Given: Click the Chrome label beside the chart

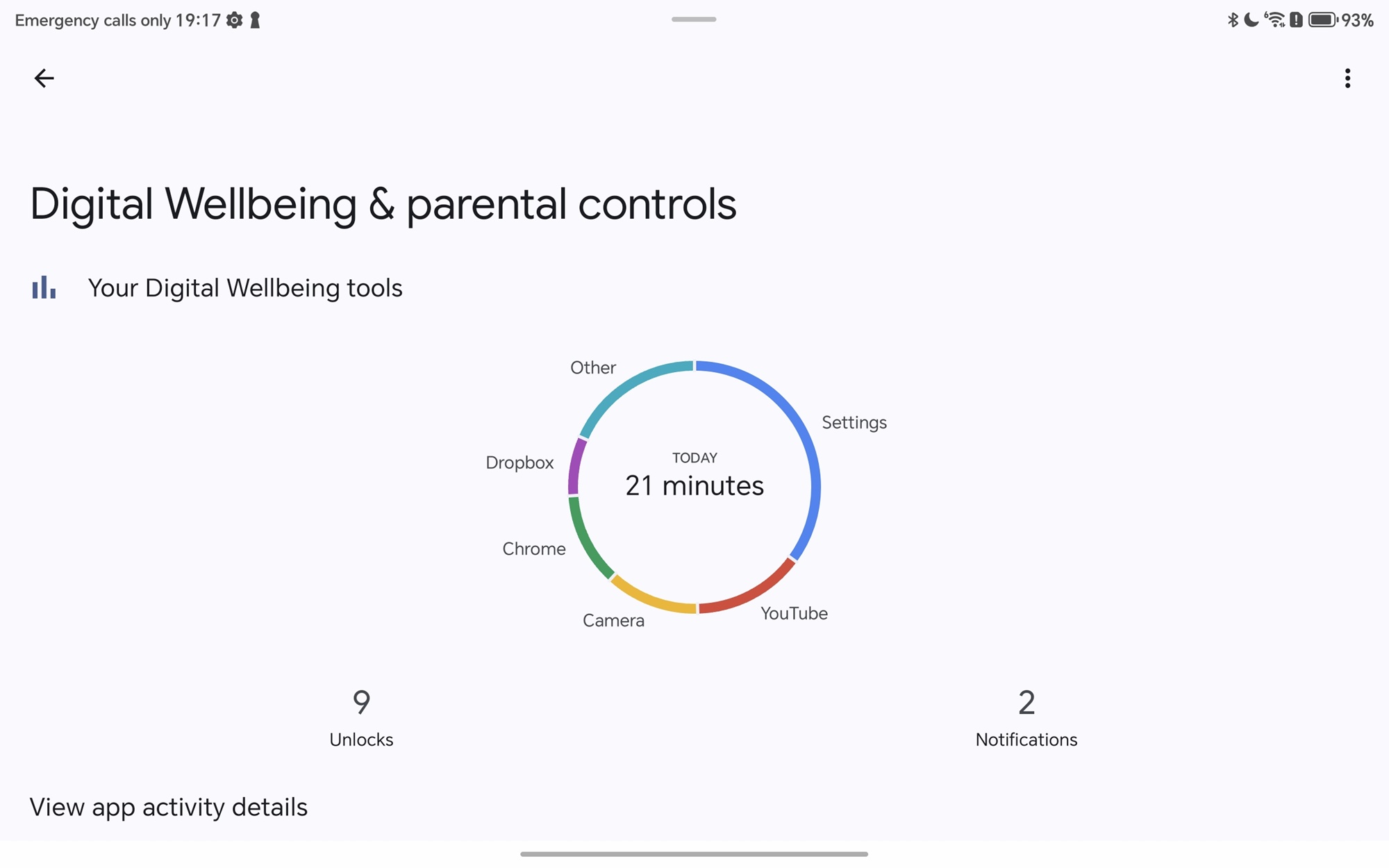Looking at the screenshot, I should [534, 549].
